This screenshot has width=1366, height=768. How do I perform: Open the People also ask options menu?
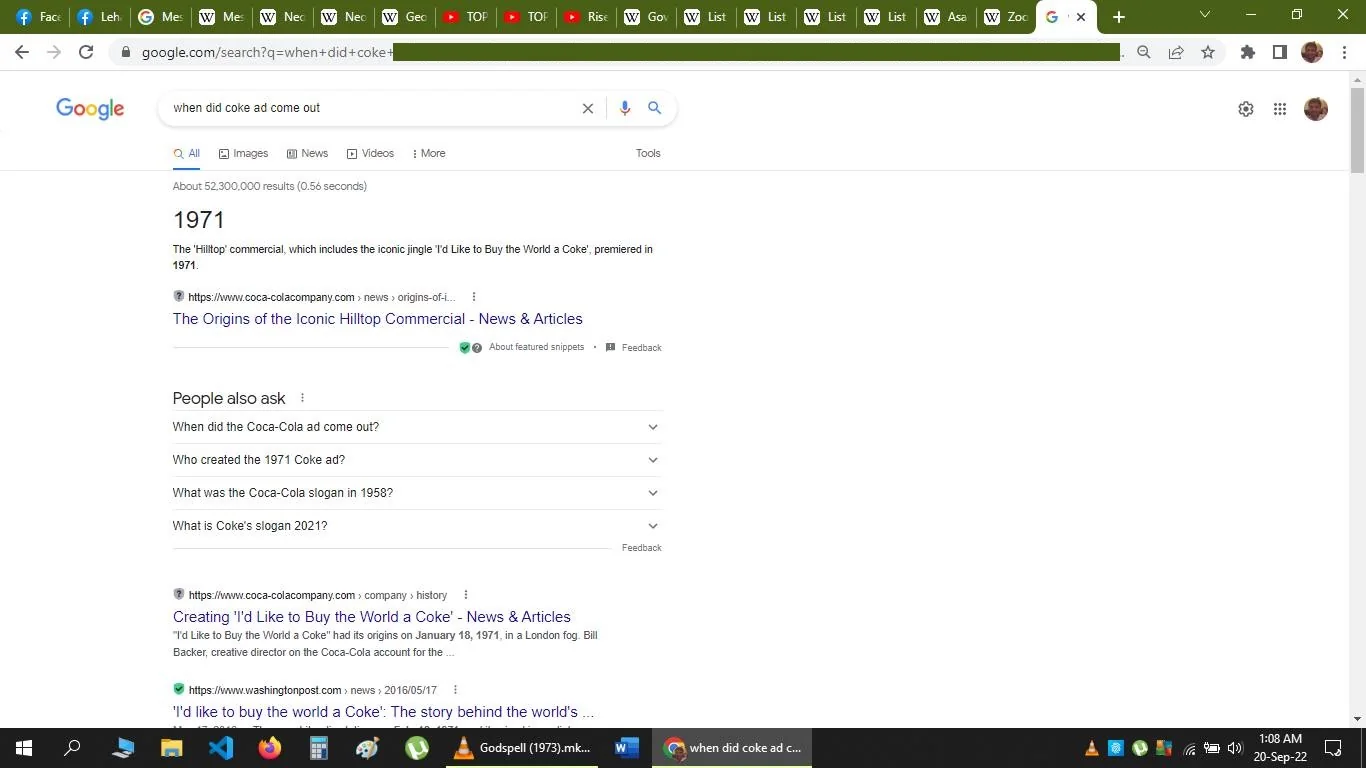(302, 398)
